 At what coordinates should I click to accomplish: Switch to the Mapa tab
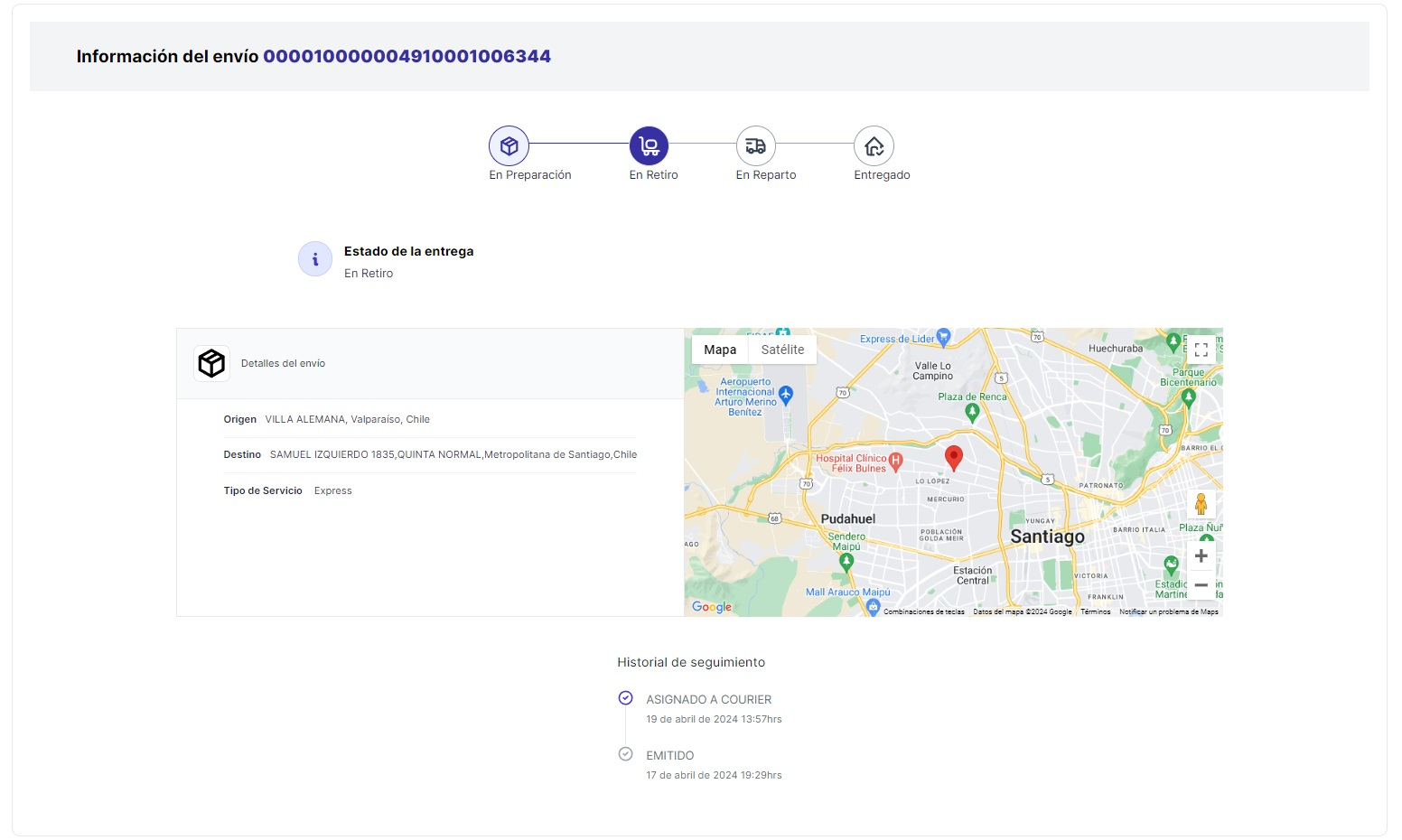coord(719,349)
